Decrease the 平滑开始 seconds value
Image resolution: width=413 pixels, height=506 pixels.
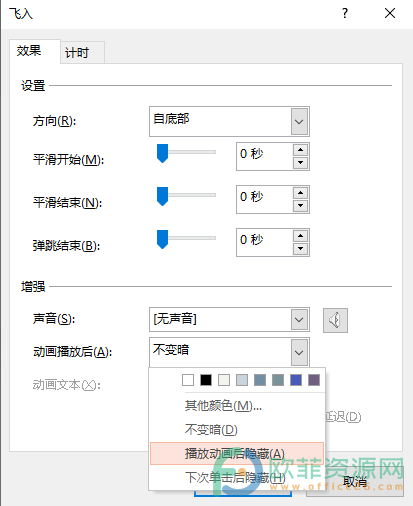(300, 163)
